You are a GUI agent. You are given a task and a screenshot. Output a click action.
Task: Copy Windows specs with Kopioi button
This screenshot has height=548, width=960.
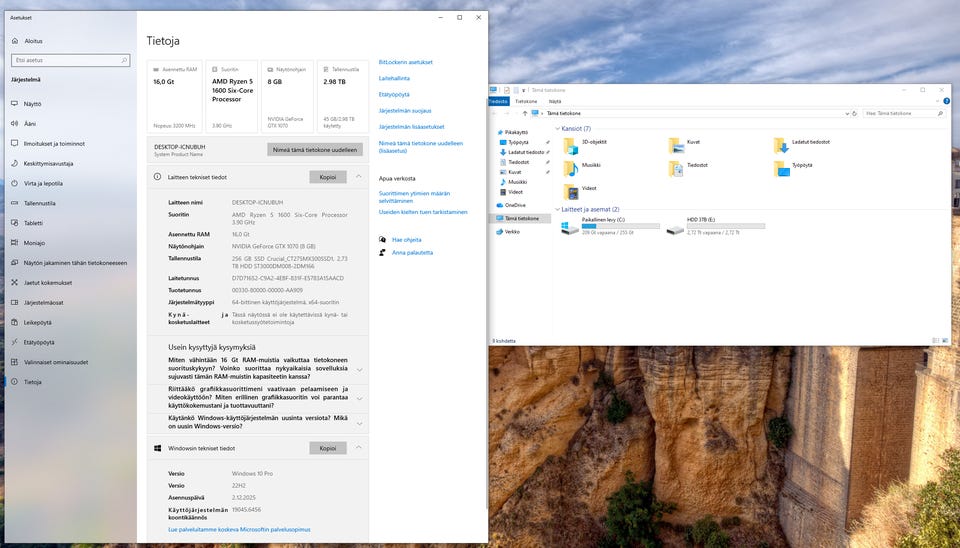tap(328, 448)
